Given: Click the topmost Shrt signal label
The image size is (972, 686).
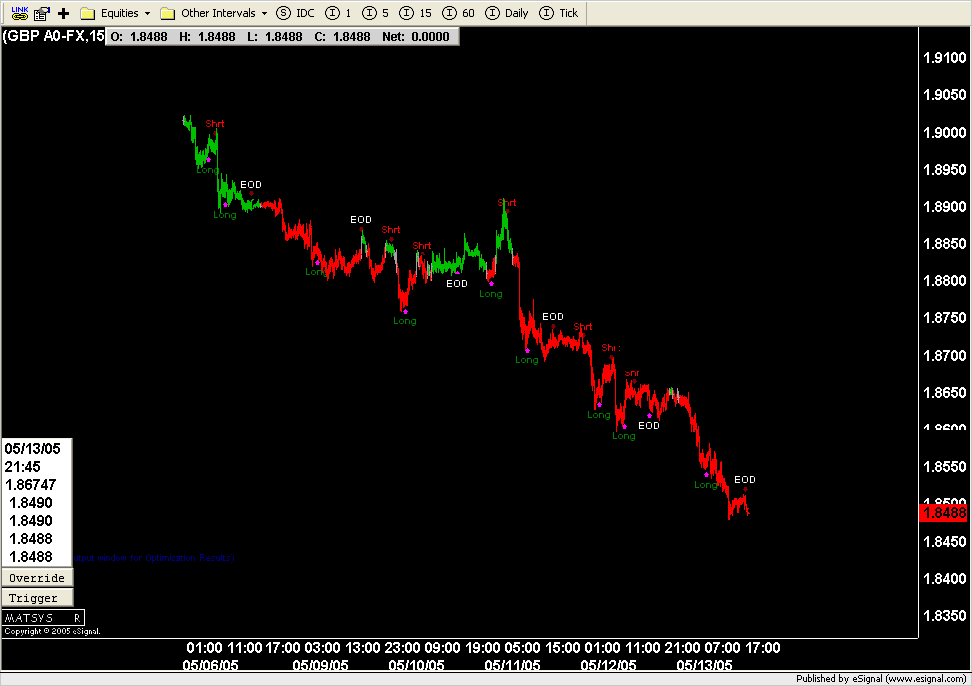Looking at the screenshot, I should point(215,123).
